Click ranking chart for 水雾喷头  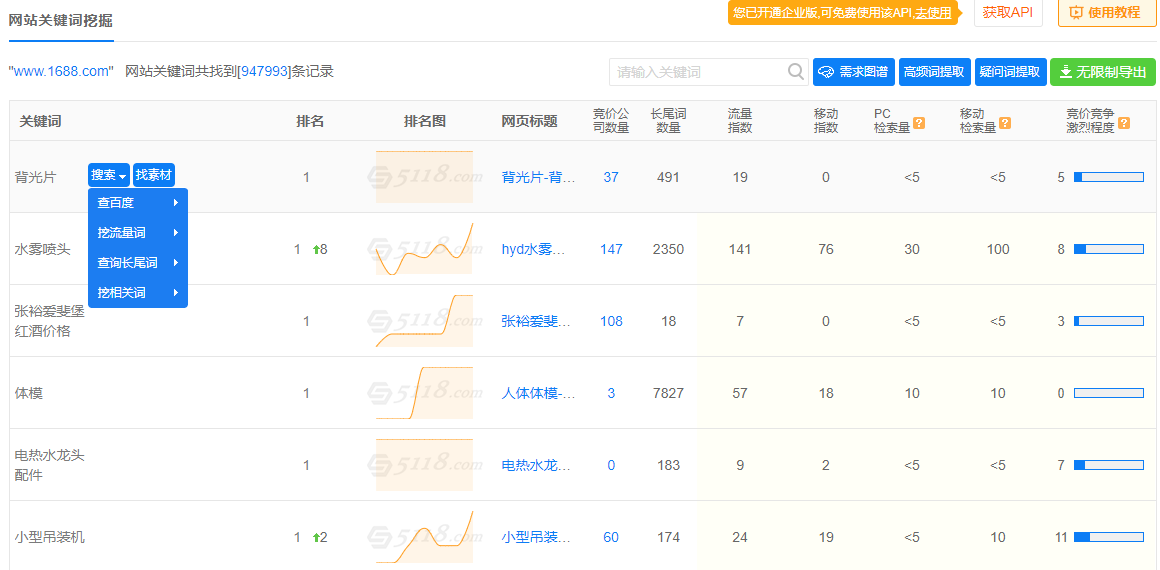pyautogui.click(x=424, y=249)
